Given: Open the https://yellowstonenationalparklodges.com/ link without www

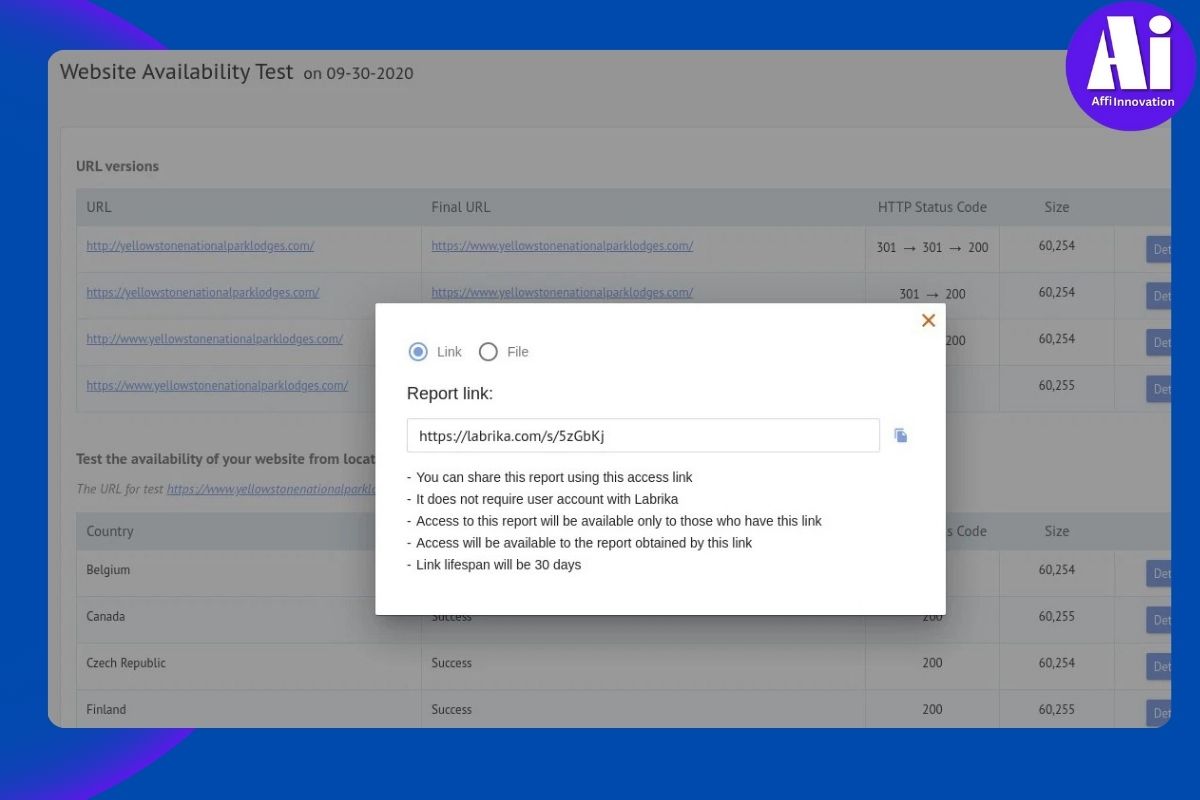Looking at the screenshot, I should [202, 293].
